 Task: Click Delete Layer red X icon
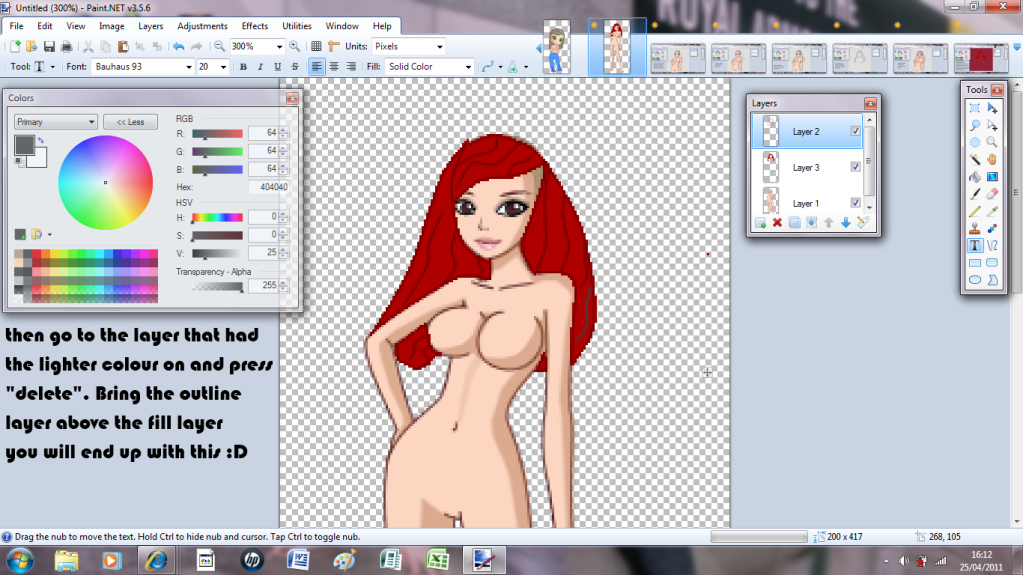click(x=777, y=223)
